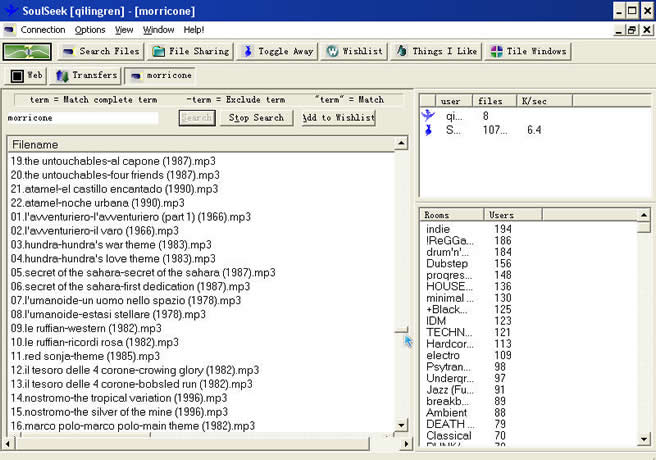Click the greyed Search button
Image resolution: width=656 pixels, height=460 pixels.
[197, 118]
